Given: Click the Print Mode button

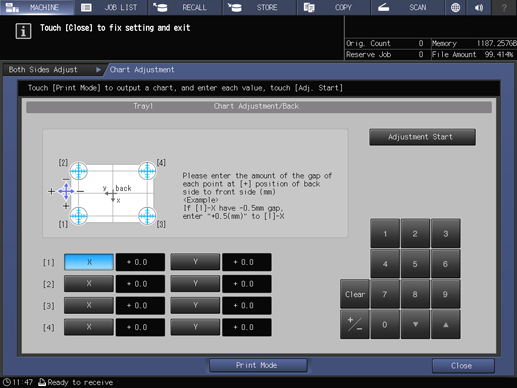Looking at the screenshot, I should point(258,365).
